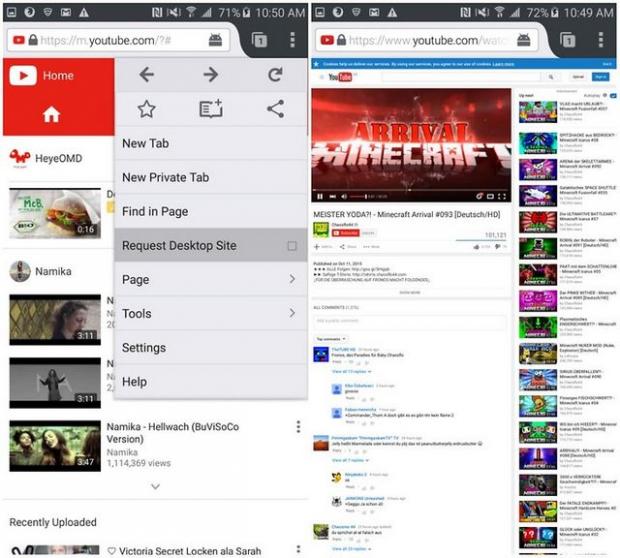Bookmark the page with the star icon
620x558 pixels.
tap(146, 110)
